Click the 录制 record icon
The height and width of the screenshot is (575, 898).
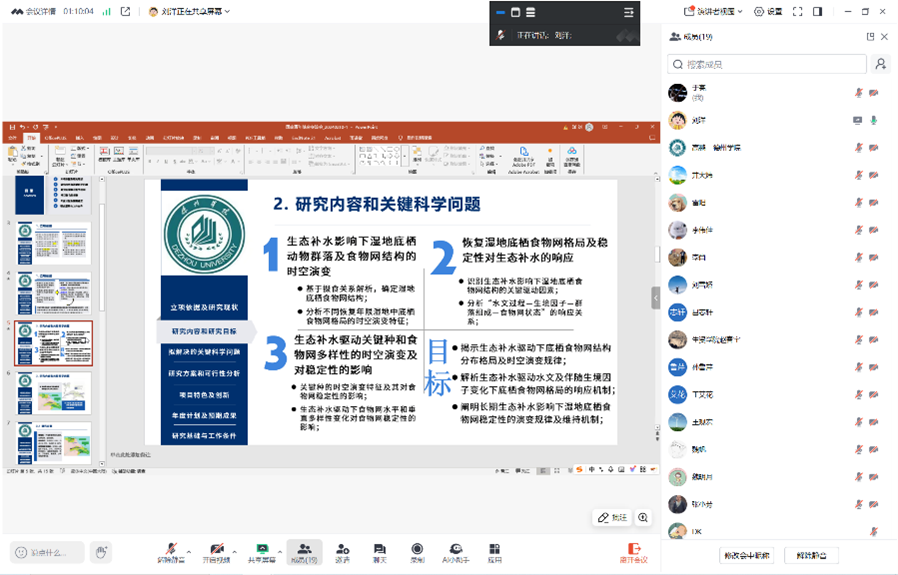(x=417, y=551)
